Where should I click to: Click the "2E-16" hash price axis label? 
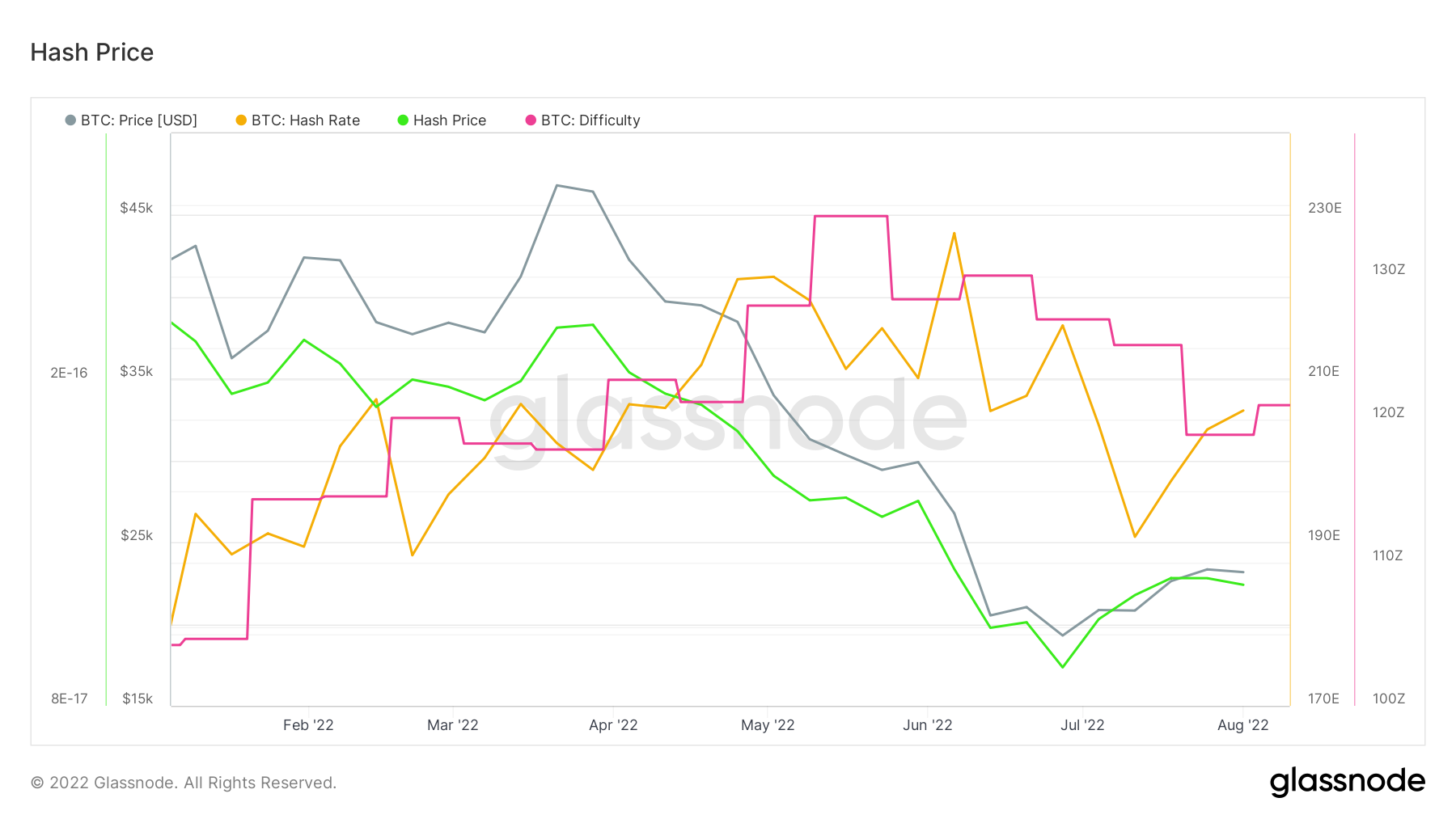69,373
